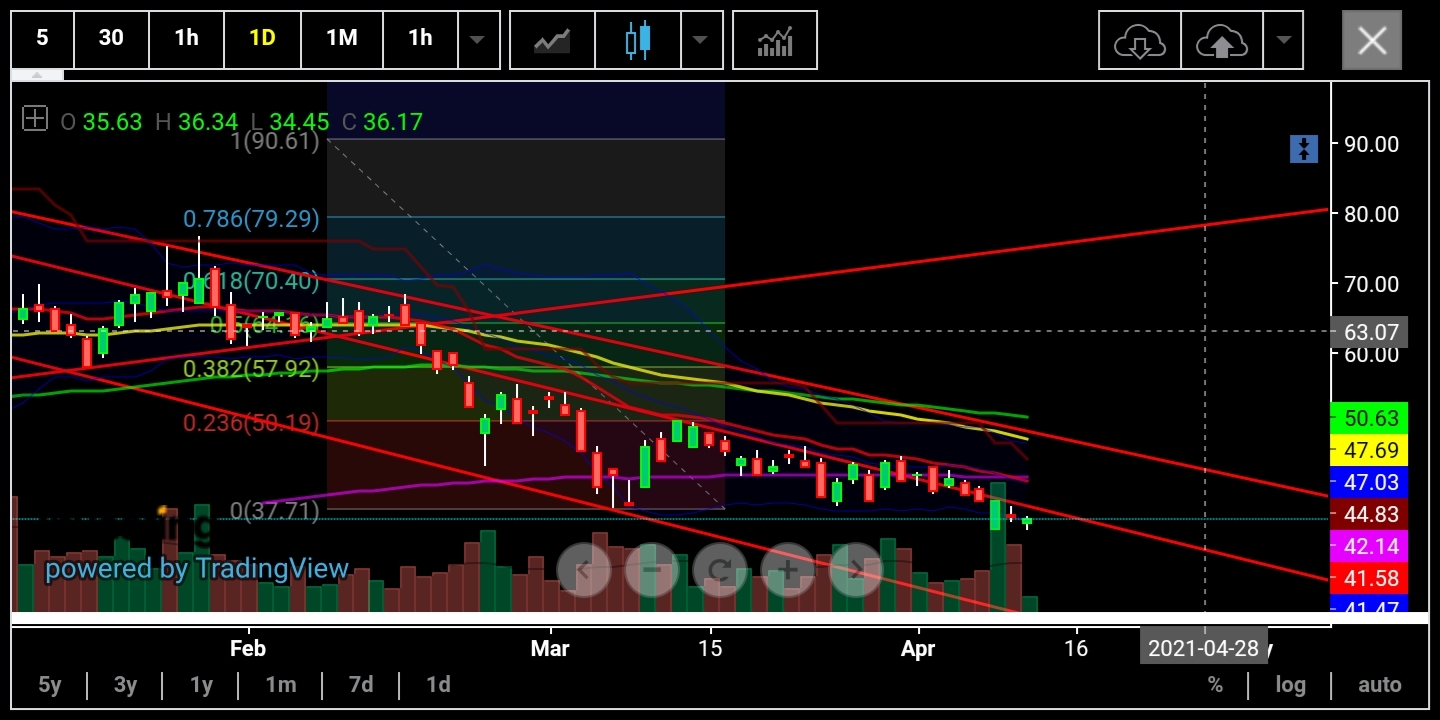Select the candlestick chart style
This screenshot has height=720, width=1440.
tap(637, 40)
